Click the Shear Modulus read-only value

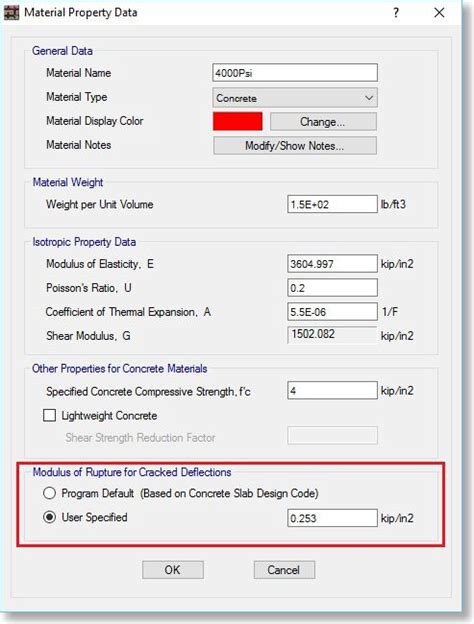tap(332, 335)
